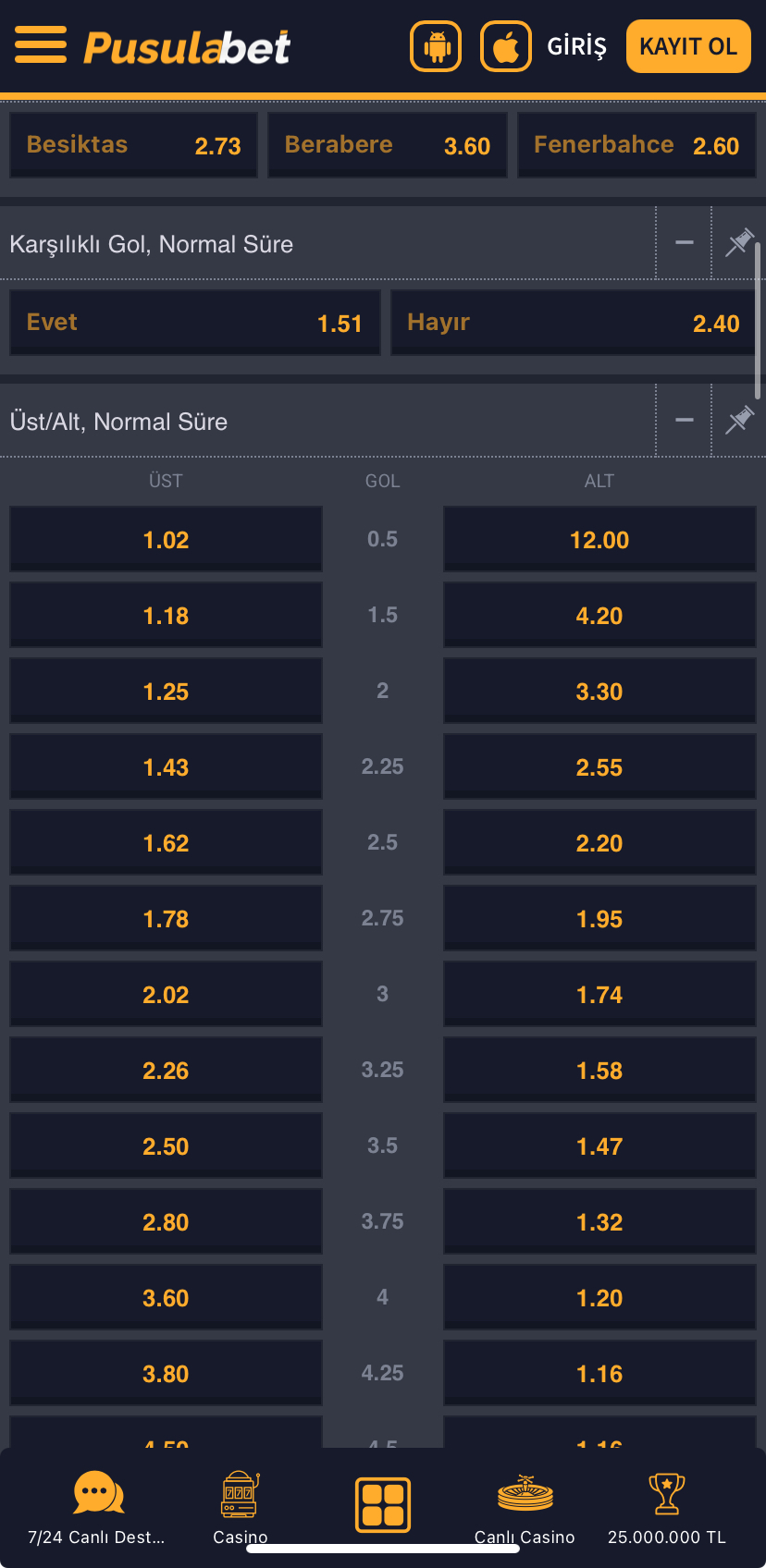Collapse Üst/Alt, Normal Süre section

pyautogui.click(x=685, y=421)
